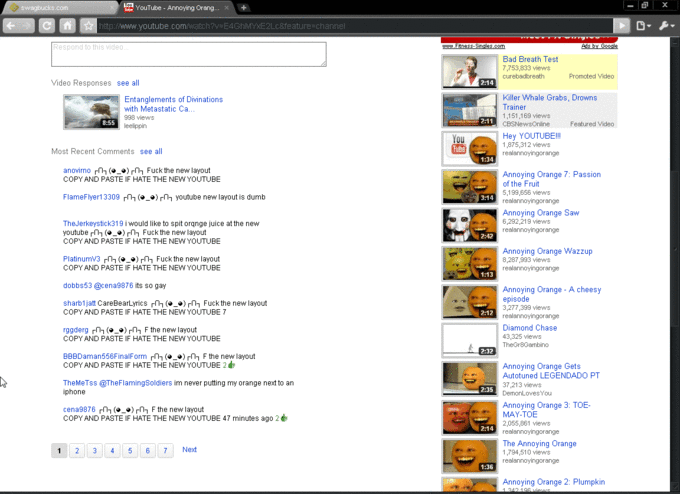Go to comments page 4
The width and height of the screenshot is (680, 494).
tap(112, 451)
